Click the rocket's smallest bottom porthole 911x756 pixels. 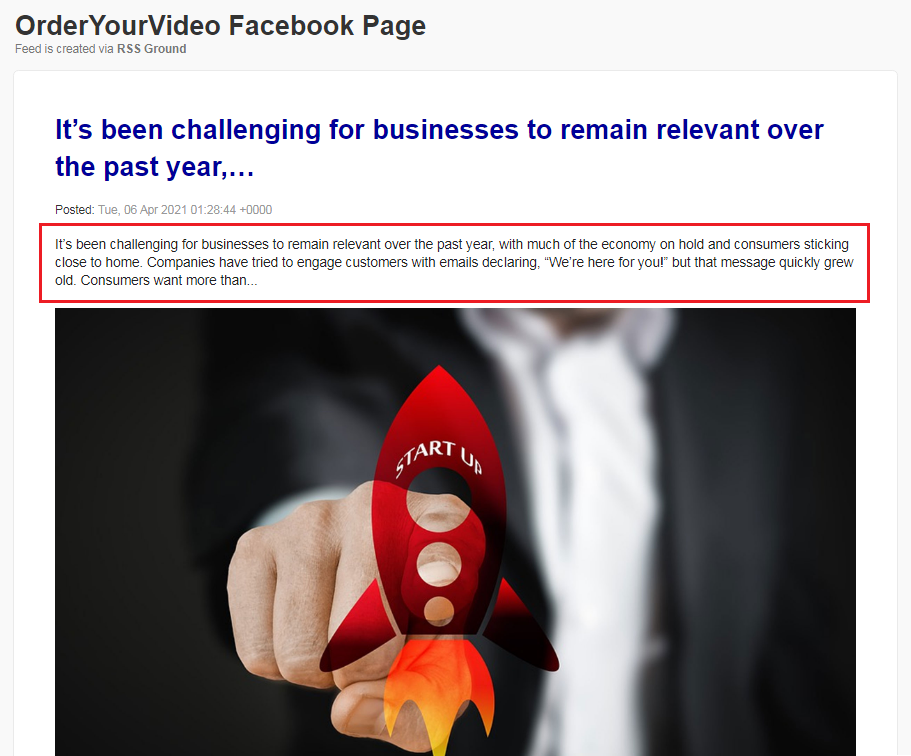(439, 611)
